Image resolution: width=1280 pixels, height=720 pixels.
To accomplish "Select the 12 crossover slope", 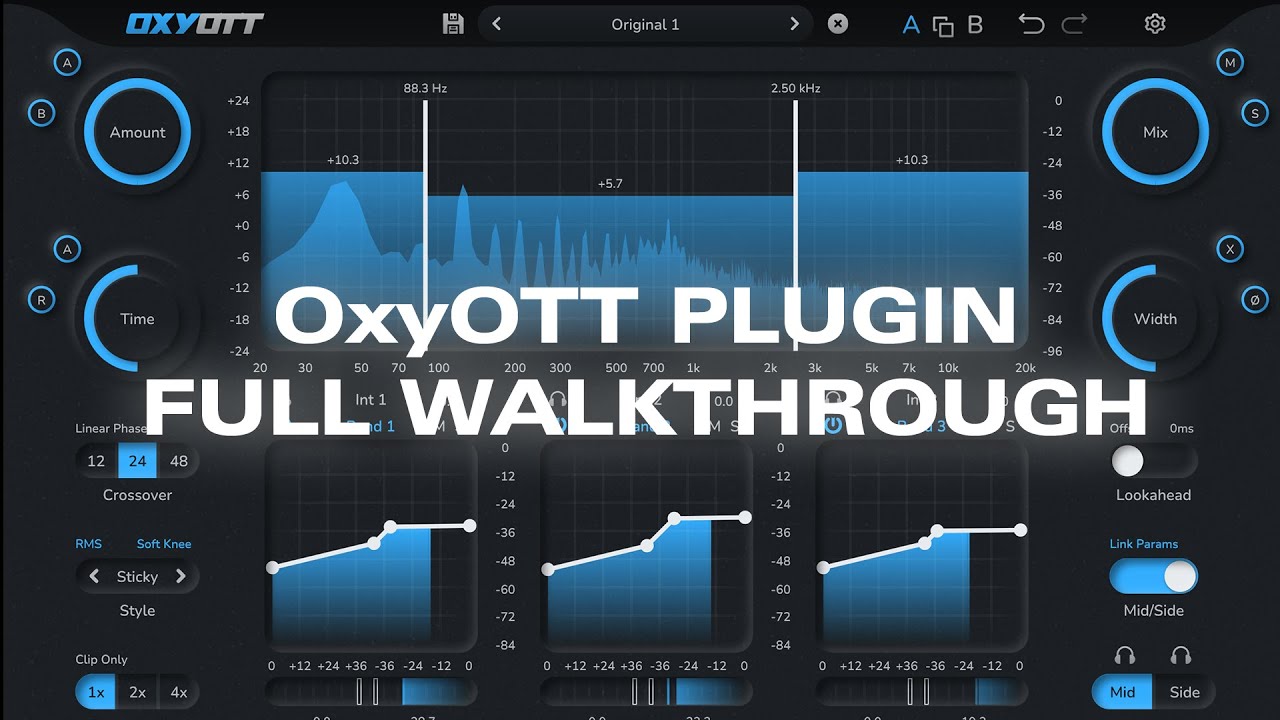I will [x=96, y=461].
